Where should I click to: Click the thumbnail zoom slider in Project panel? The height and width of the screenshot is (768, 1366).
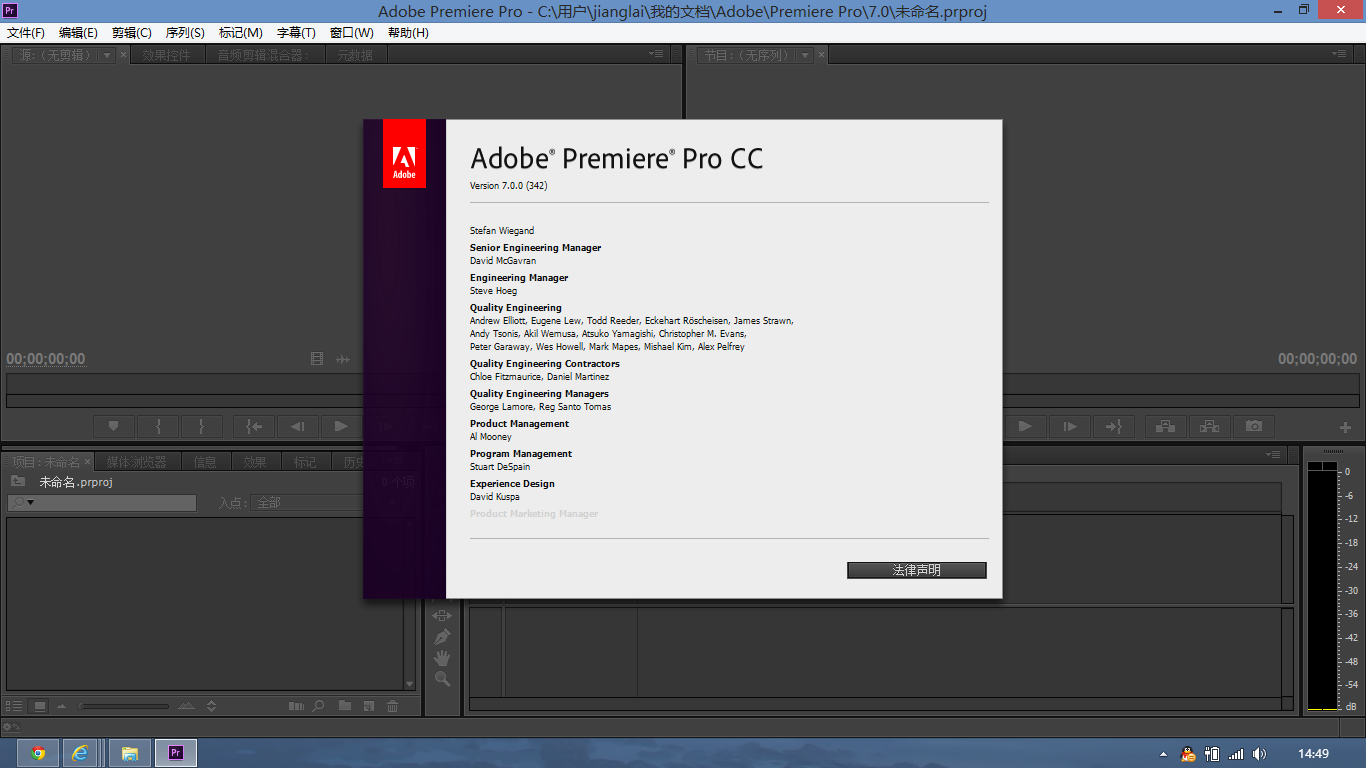124,706
